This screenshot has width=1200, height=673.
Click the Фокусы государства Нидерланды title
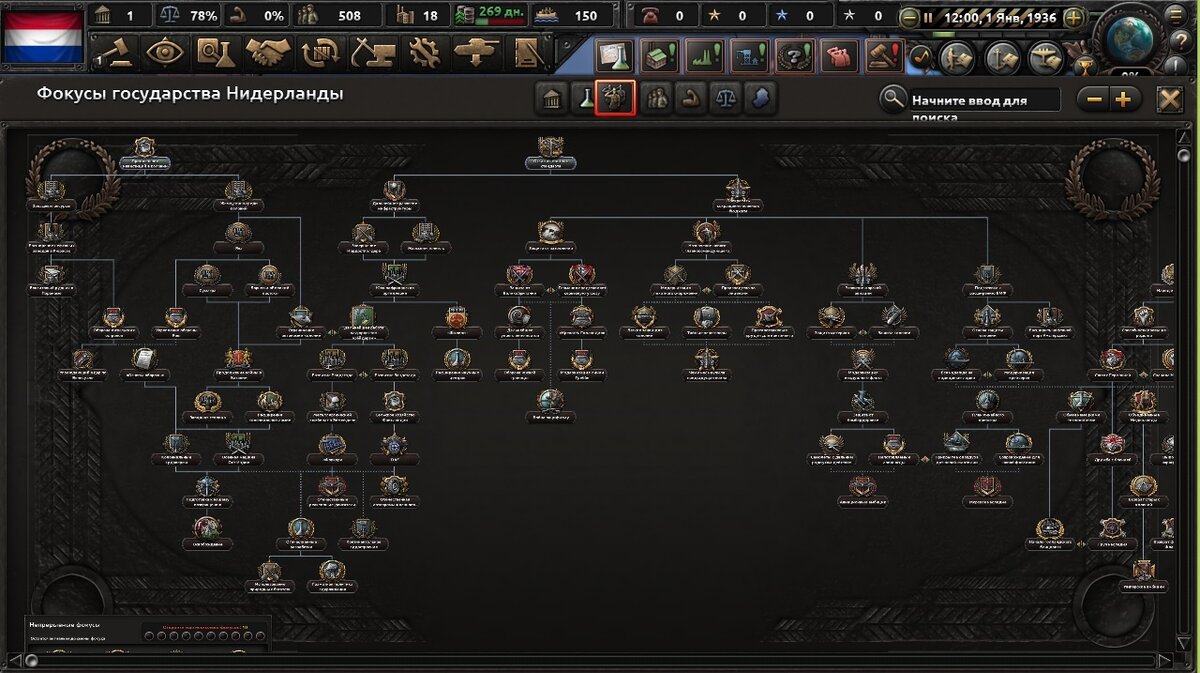coord(190,94)
